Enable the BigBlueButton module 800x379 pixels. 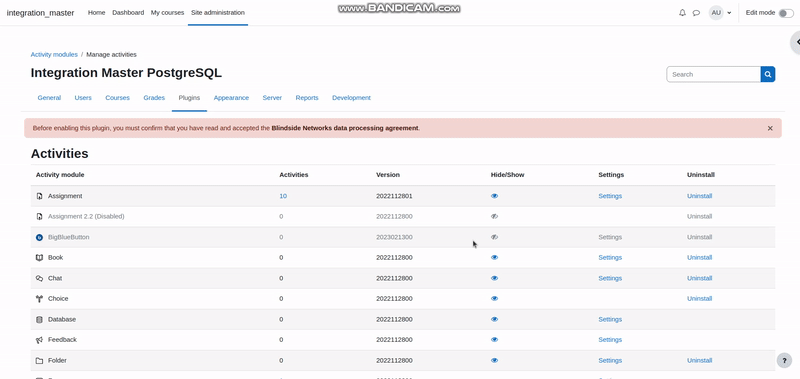click(x=494, y=237)
